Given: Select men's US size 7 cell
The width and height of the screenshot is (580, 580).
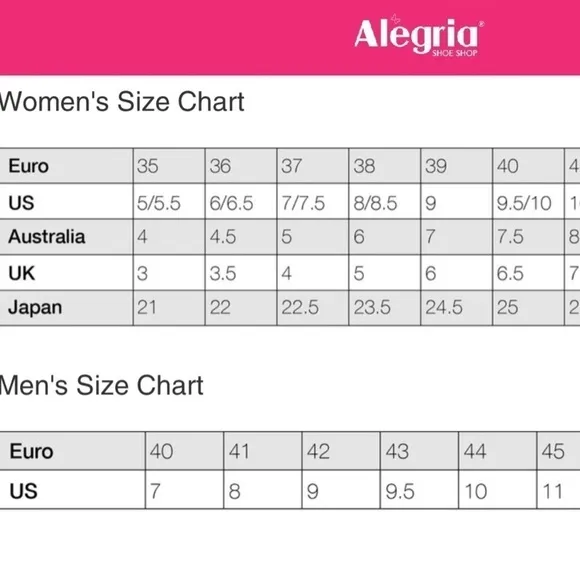Looking at the screenshot, I should tap(185, 490).
